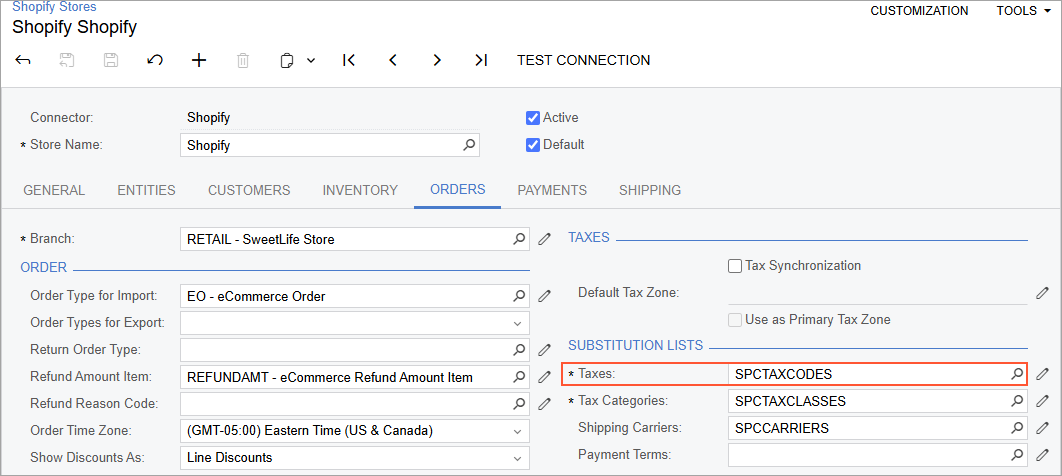Switch to the PAYMENTS tab
This screenshot has width=1062, height=476.
point(552,190)
